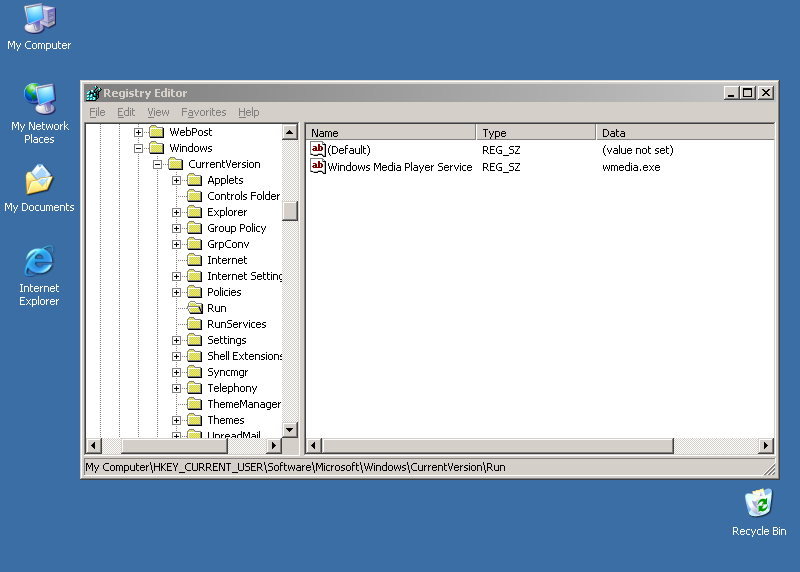Click the Telephony folder icon
Image resolution: width=800 pixels, height=572 pixels.
point(194,388)
